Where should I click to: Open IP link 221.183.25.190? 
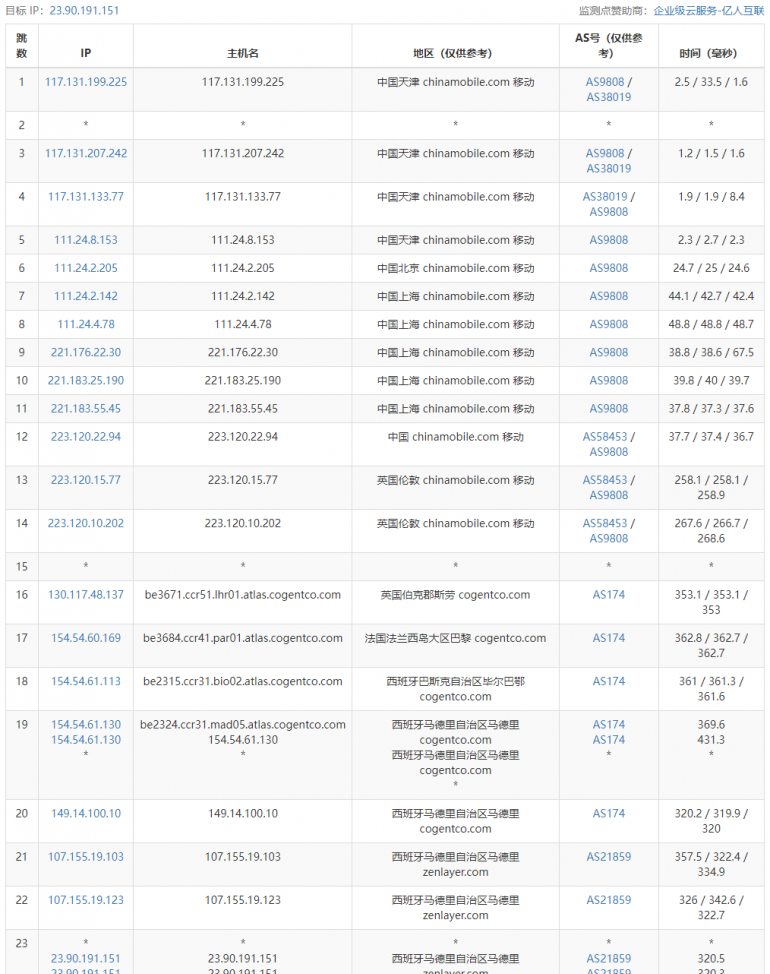86,380
